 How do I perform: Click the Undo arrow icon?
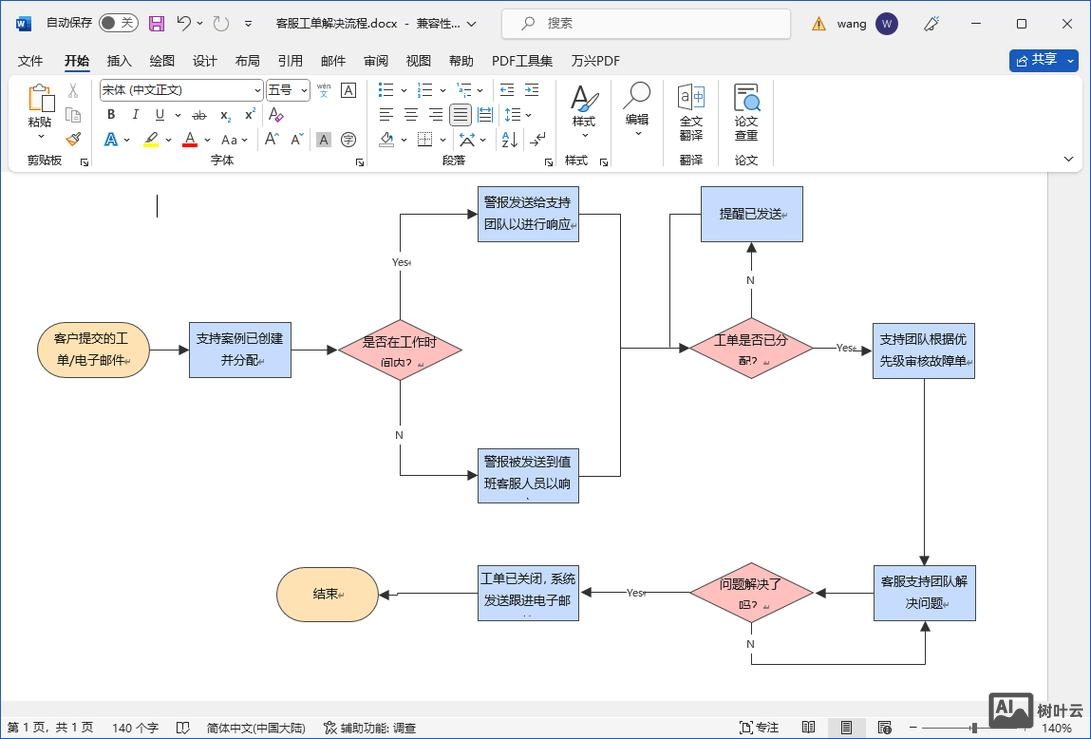point(183,23)
